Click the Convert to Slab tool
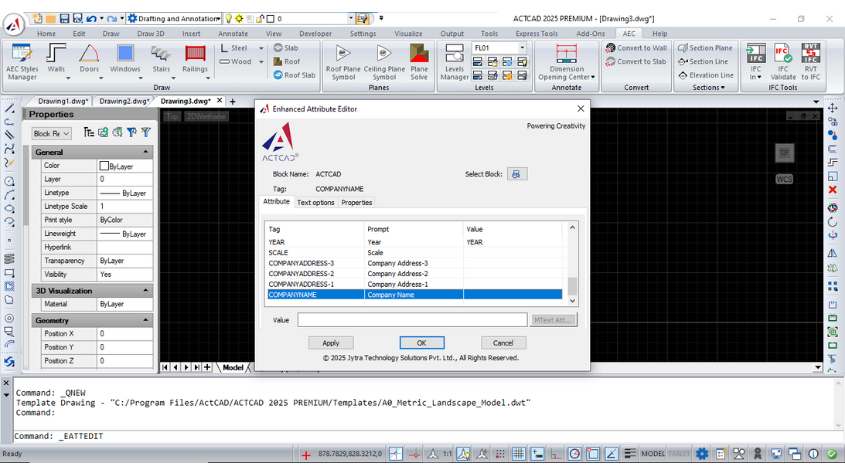The width and height of the screenshot is (845, 475). pos(636,61)
